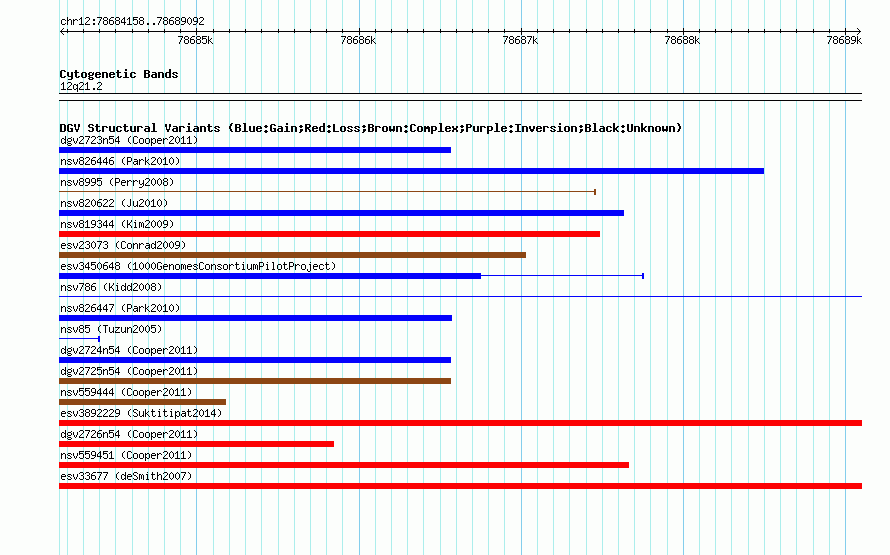Select the esv33677 (deSmith2007) label

(x=126, y=476)
